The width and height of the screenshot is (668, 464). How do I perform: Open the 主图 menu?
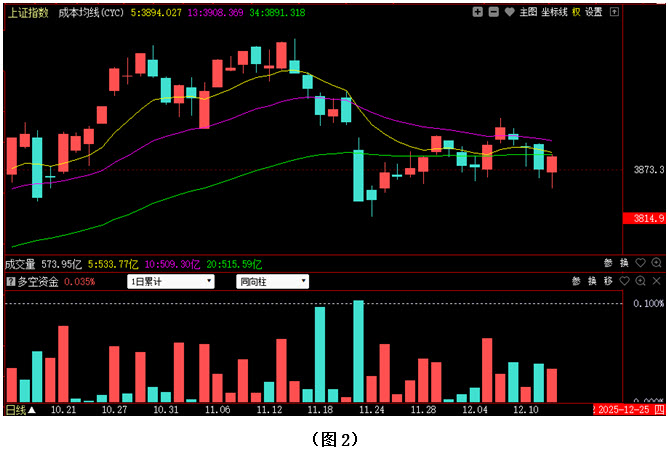point(529,12)
